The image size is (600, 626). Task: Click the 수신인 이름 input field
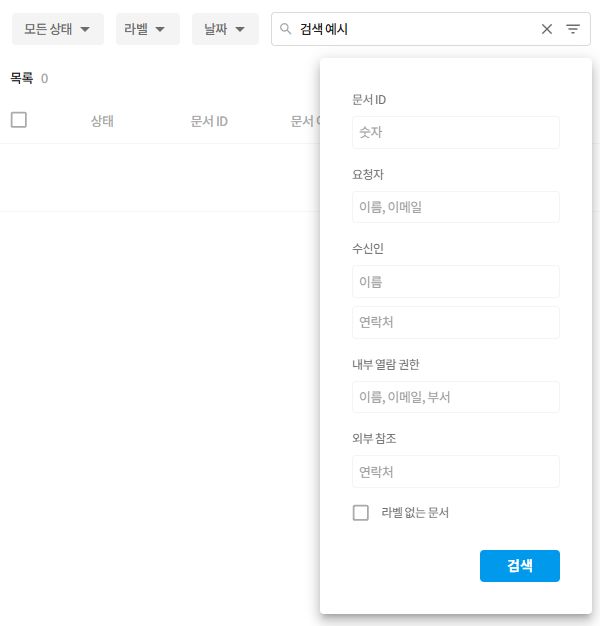(455, 281)
